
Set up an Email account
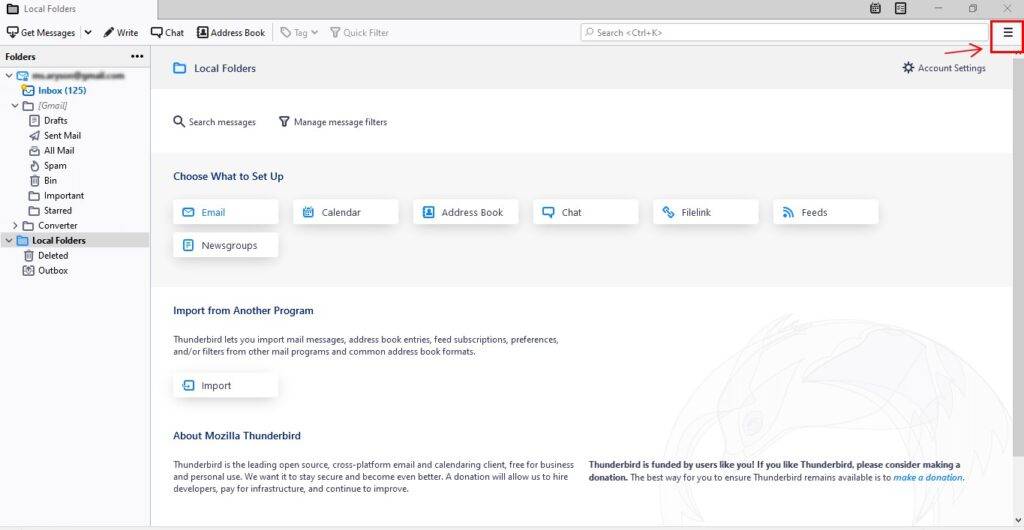tap(226, 212)
